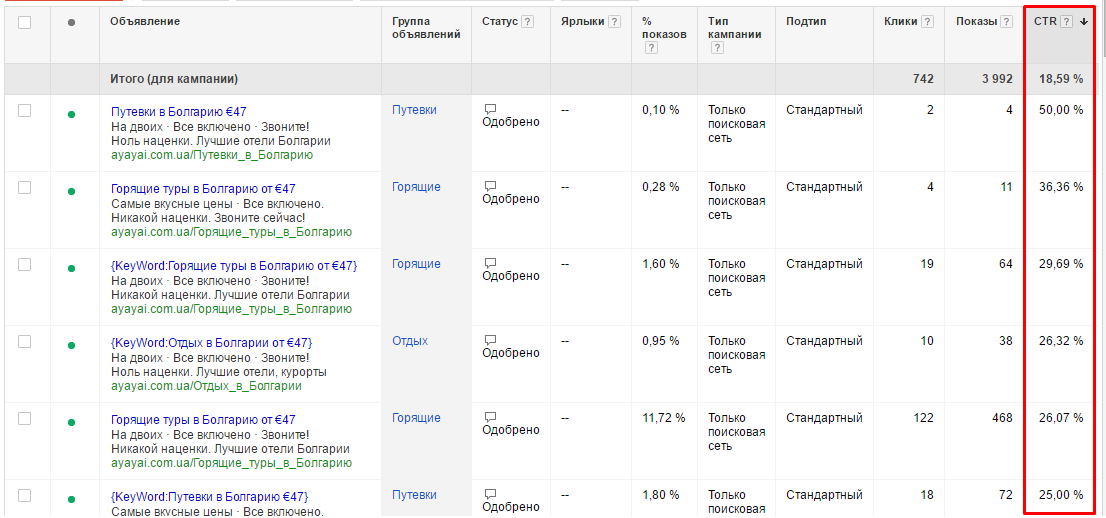Click the help icon beside Ярлыки header

point(614,22)
